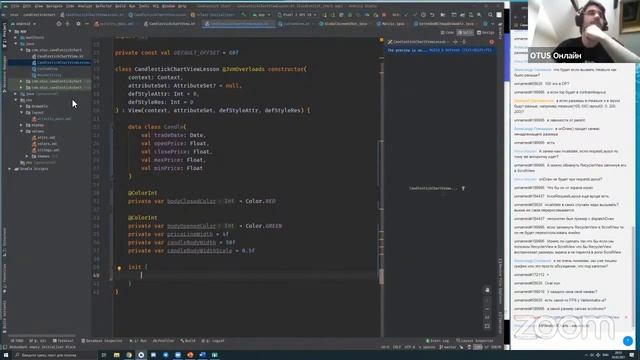Viewport: 640px width, 360px height.
Task: Open Git show history clock icon
Action: (423, 15)
